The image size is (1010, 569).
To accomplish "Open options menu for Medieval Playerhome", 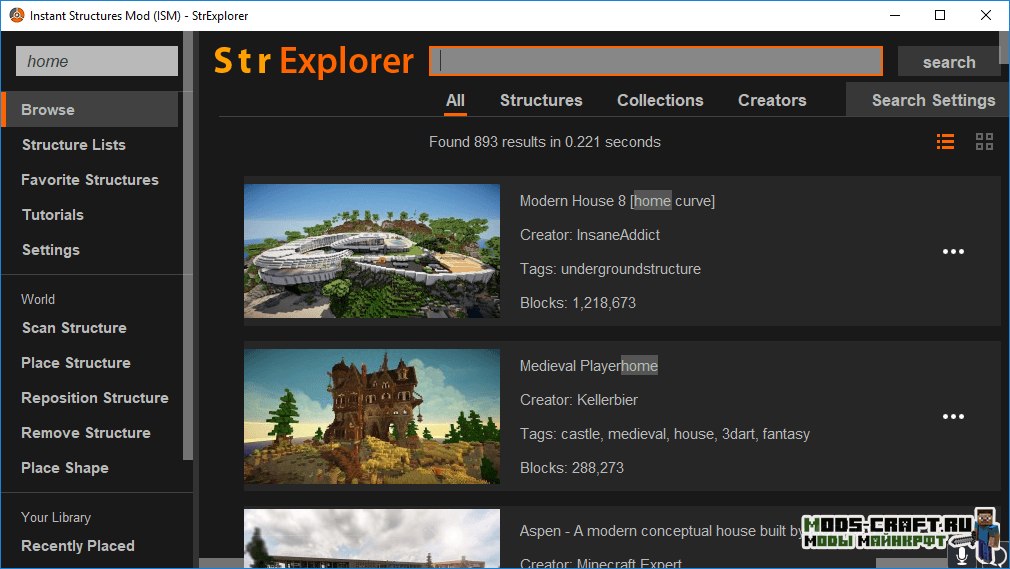I will point(953,417).
